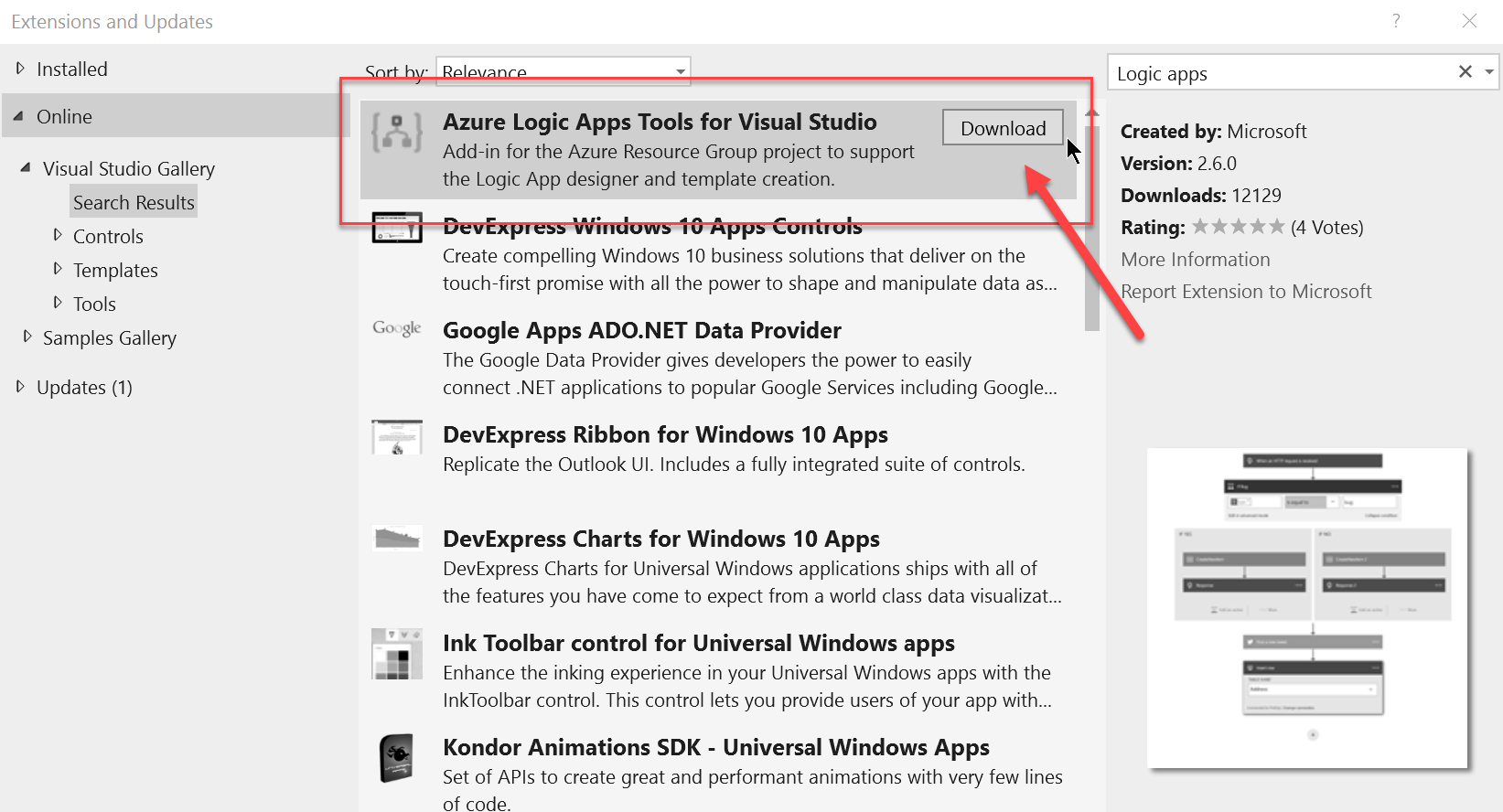Click the Extensions and Updates window title

coord(112,22)
